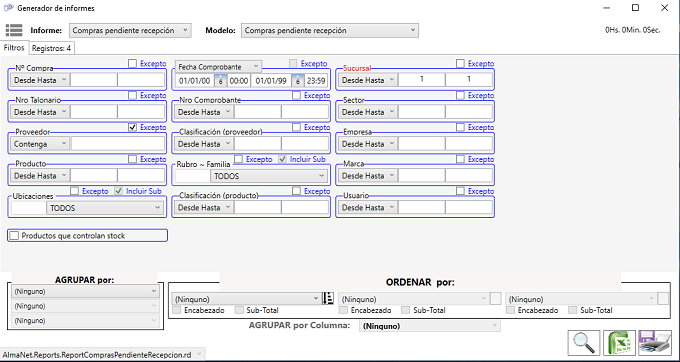
Task: Expand Rubro ~ Familia TODOS dropdown
Action: pyautogui.click(x=268, y=176)
